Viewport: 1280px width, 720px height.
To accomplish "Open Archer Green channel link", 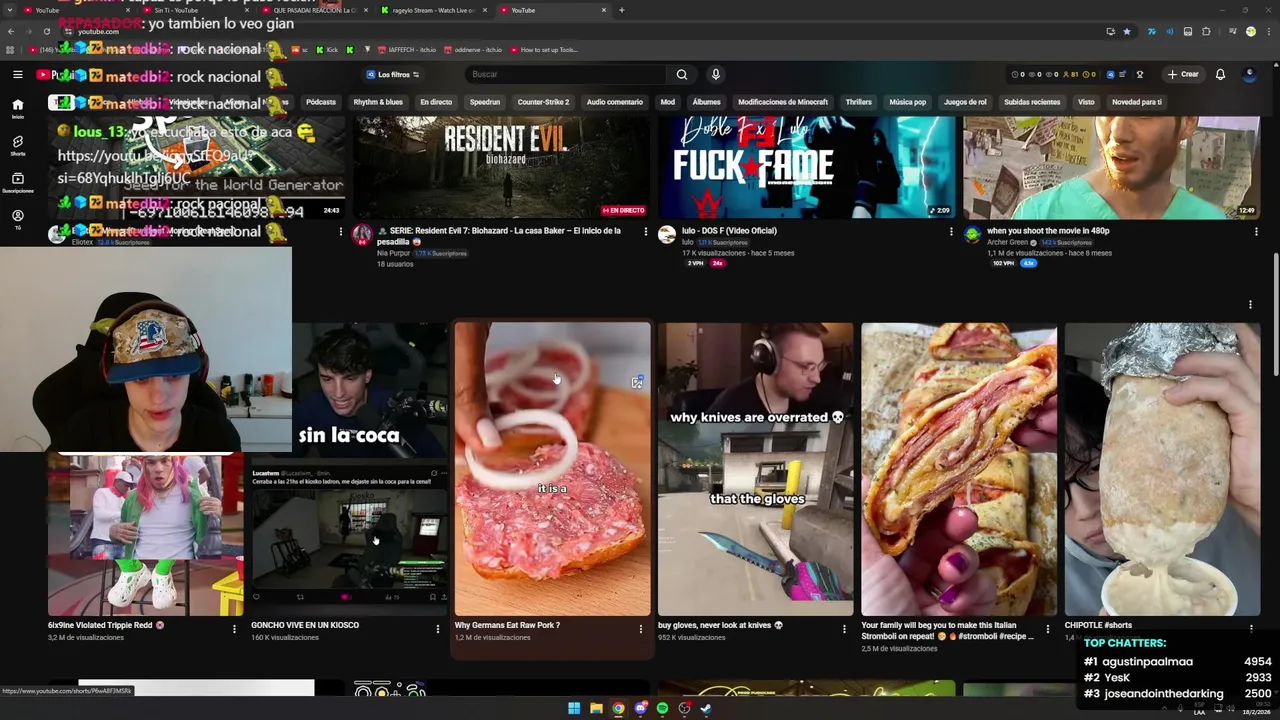I will (x=1007, y=242).
